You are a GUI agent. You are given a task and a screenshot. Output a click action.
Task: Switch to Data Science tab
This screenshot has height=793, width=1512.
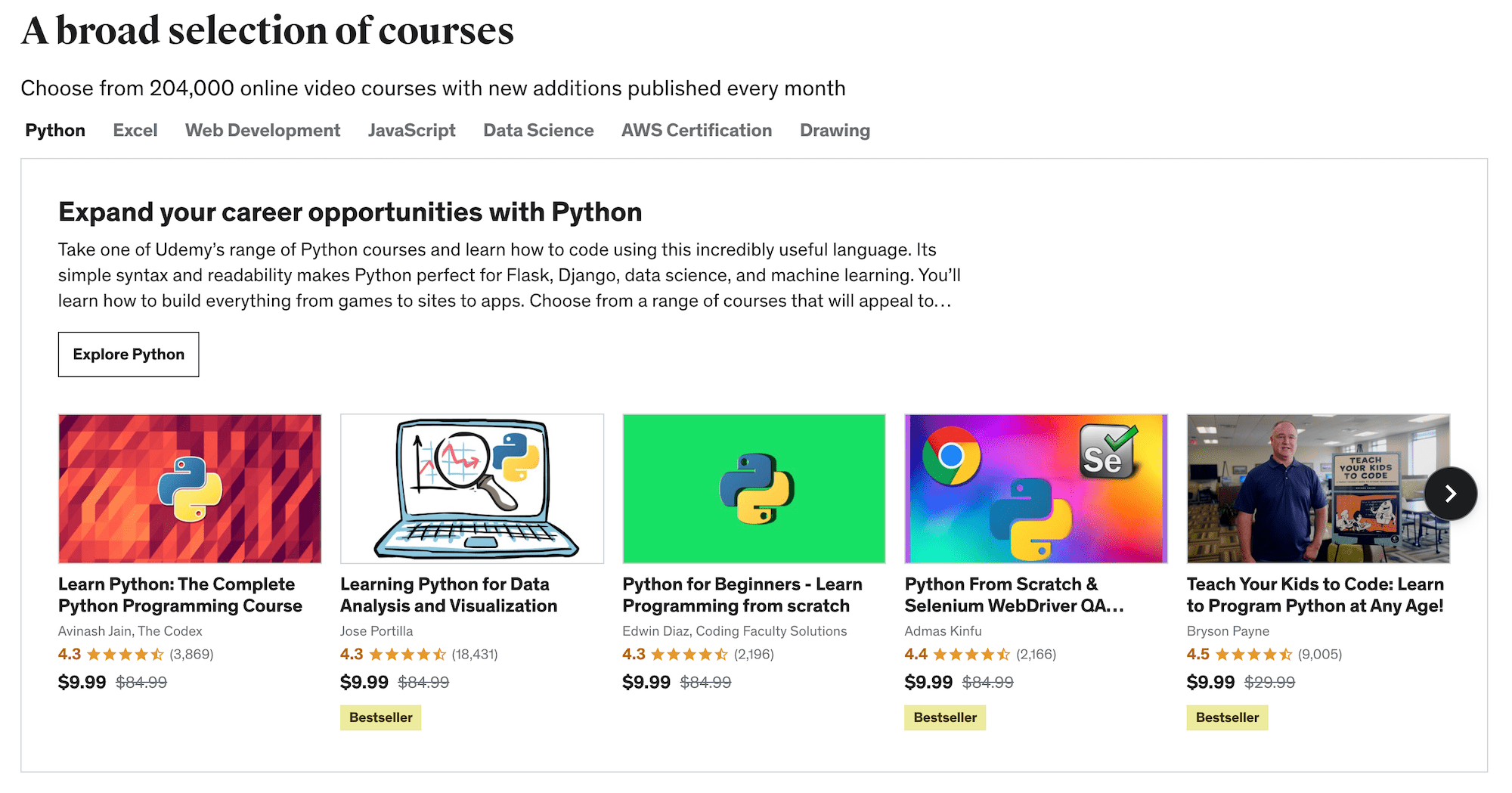538,130
